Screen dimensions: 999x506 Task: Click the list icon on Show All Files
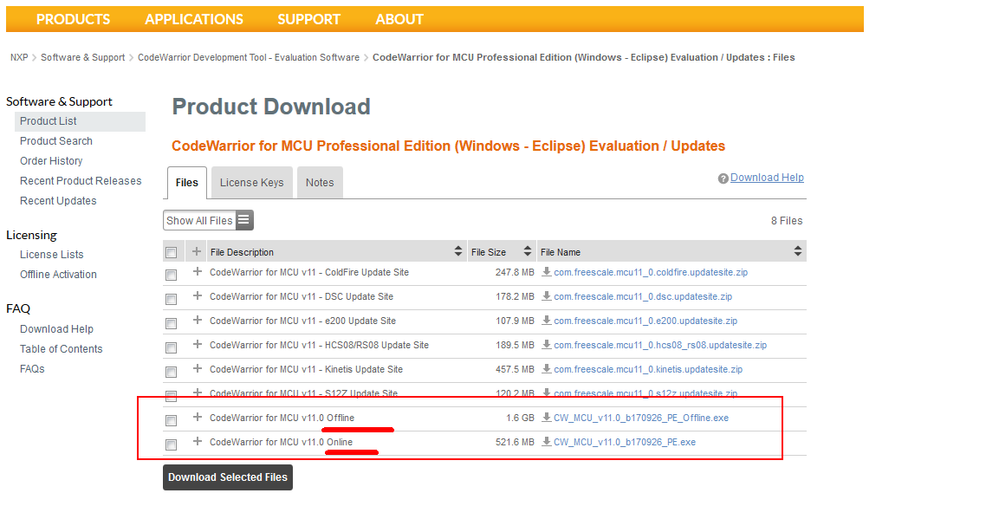pyautogui.click(x=244, y=220)
